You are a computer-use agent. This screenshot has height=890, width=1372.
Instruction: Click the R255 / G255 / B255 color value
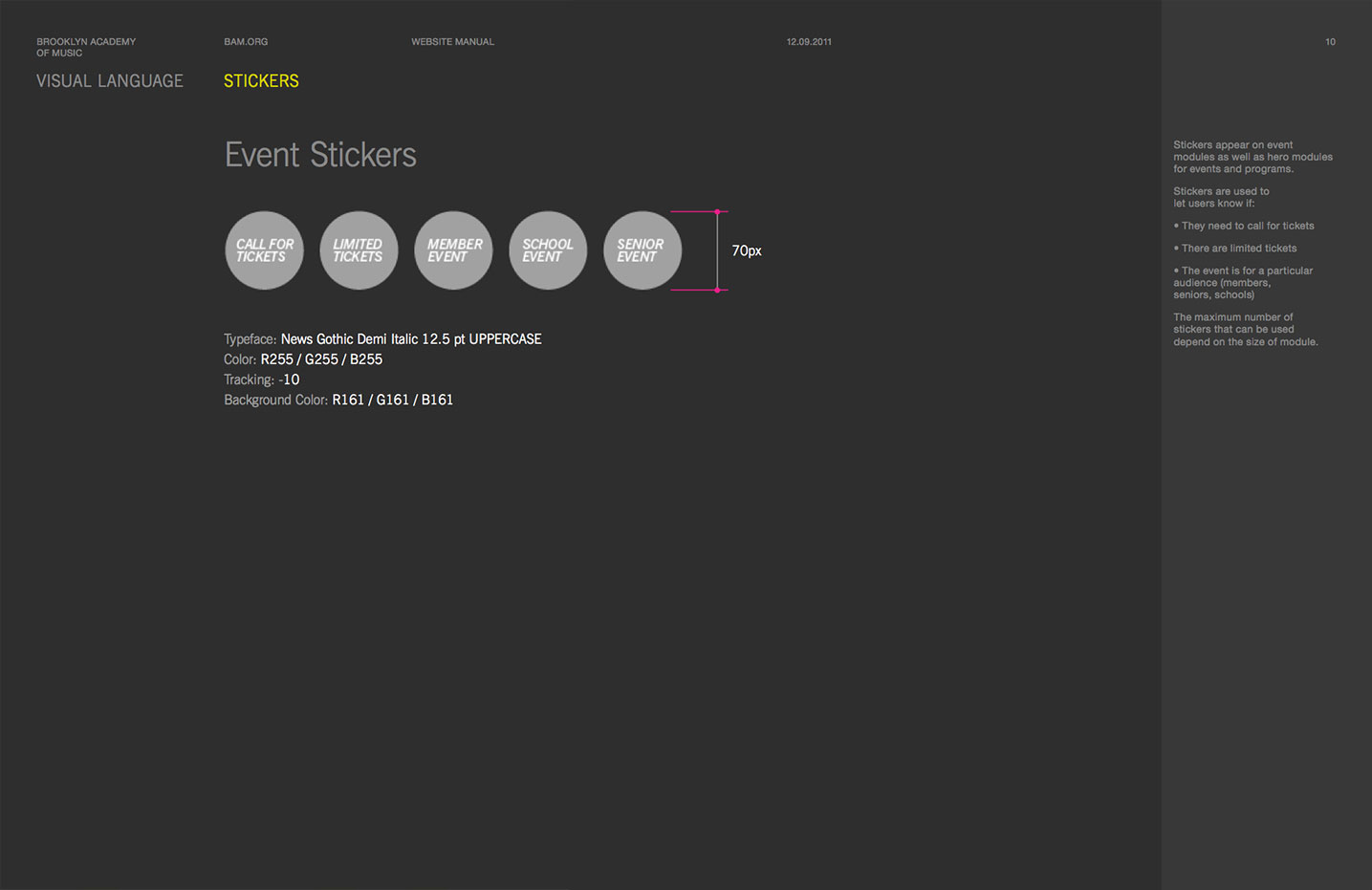pos(321,359)
